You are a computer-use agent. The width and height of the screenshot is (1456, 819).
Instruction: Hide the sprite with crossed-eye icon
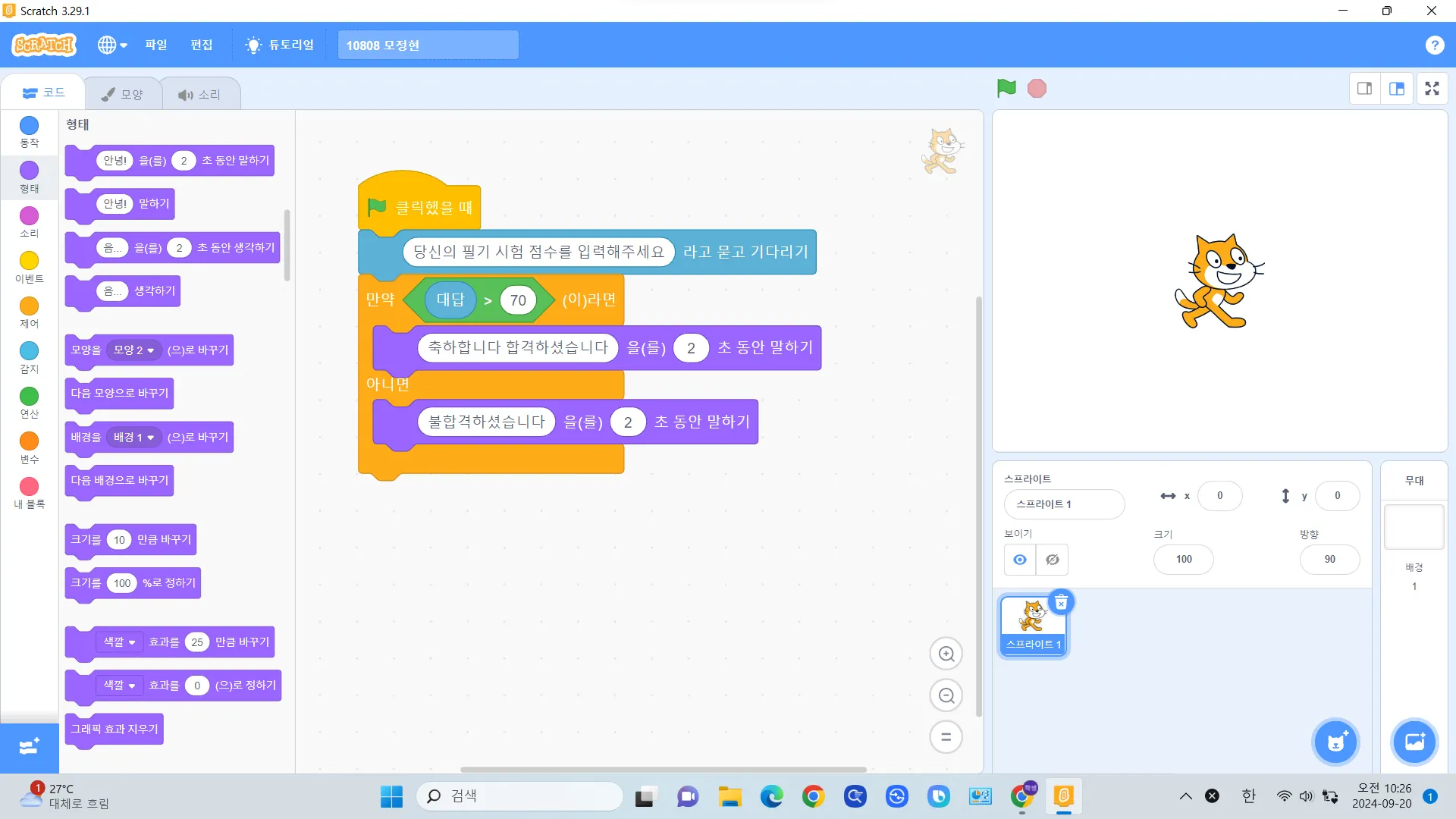(1053, 560)
